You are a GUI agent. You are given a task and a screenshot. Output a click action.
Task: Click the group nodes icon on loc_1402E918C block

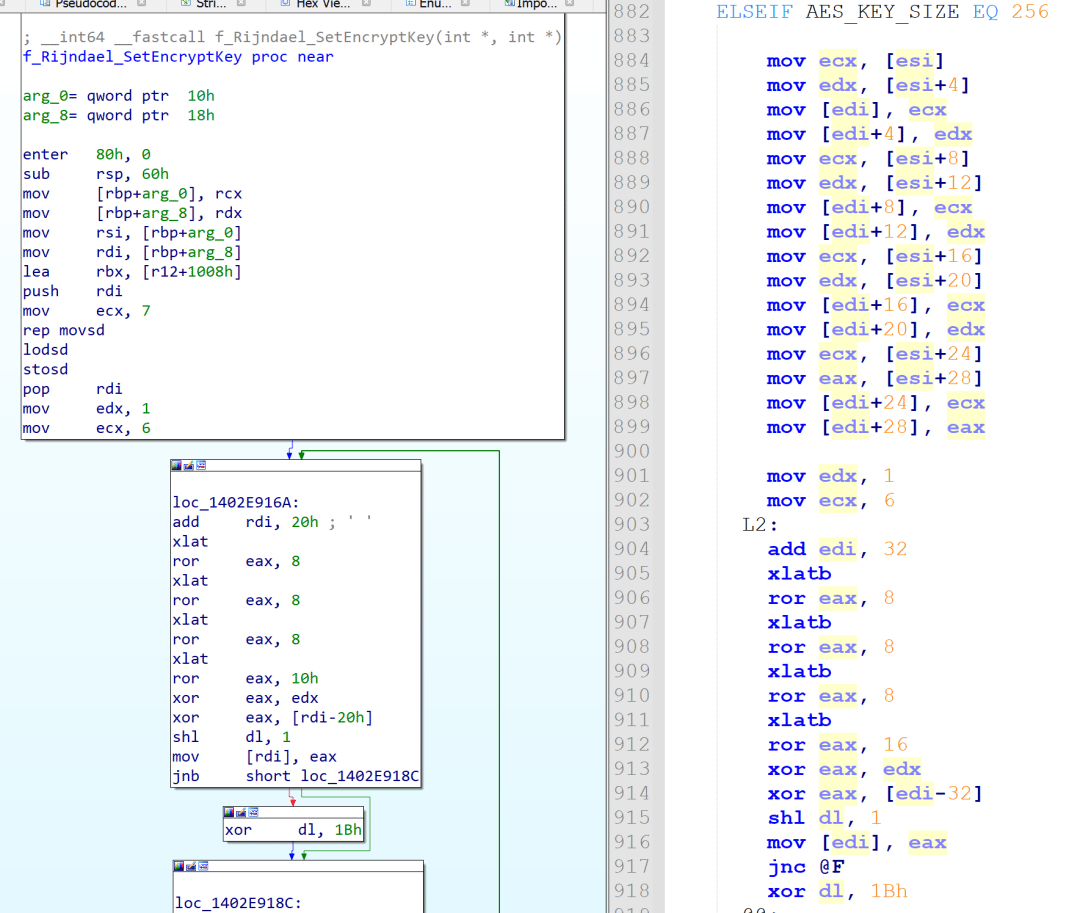(x=201, y=866)
